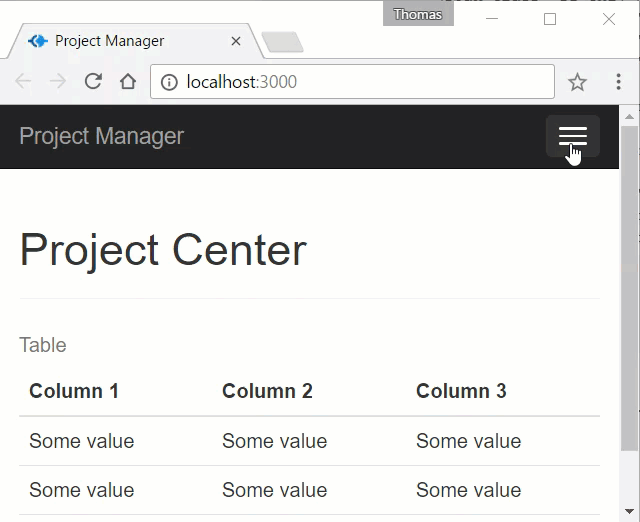Maximize the browser window

pos(550,19)
